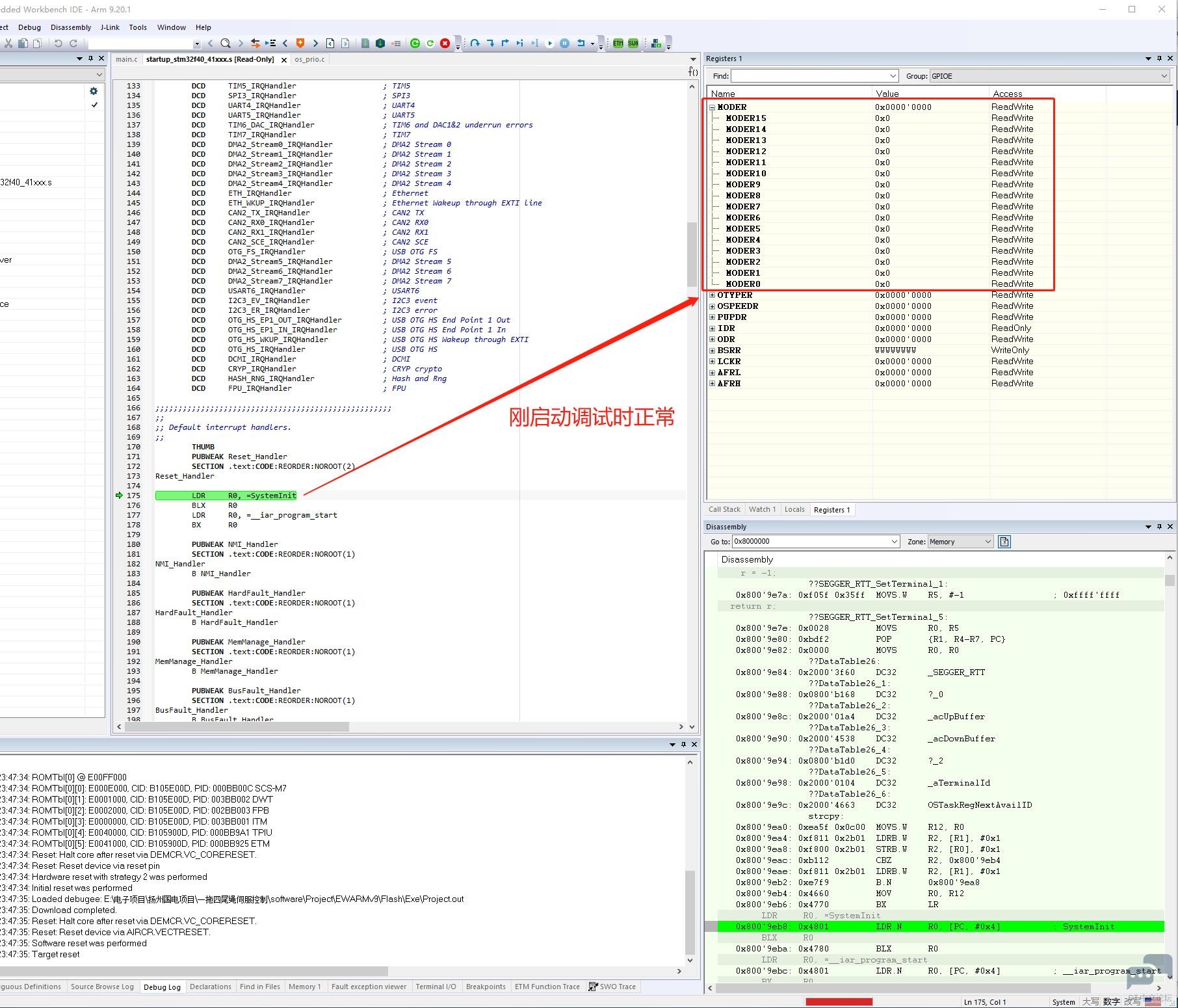Screen dimensions: 1178x1008
Task: Open the J-Link menu
Action: (x=110, y=27)
